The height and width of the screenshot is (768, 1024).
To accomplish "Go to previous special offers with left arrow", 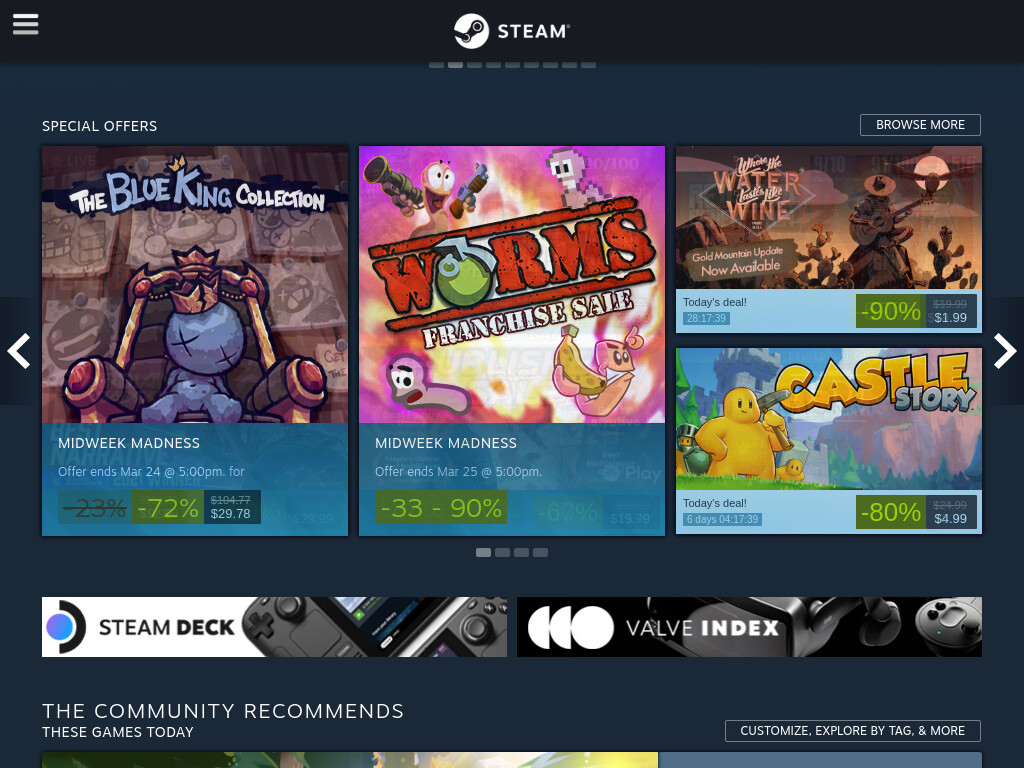I will (18, 351).
